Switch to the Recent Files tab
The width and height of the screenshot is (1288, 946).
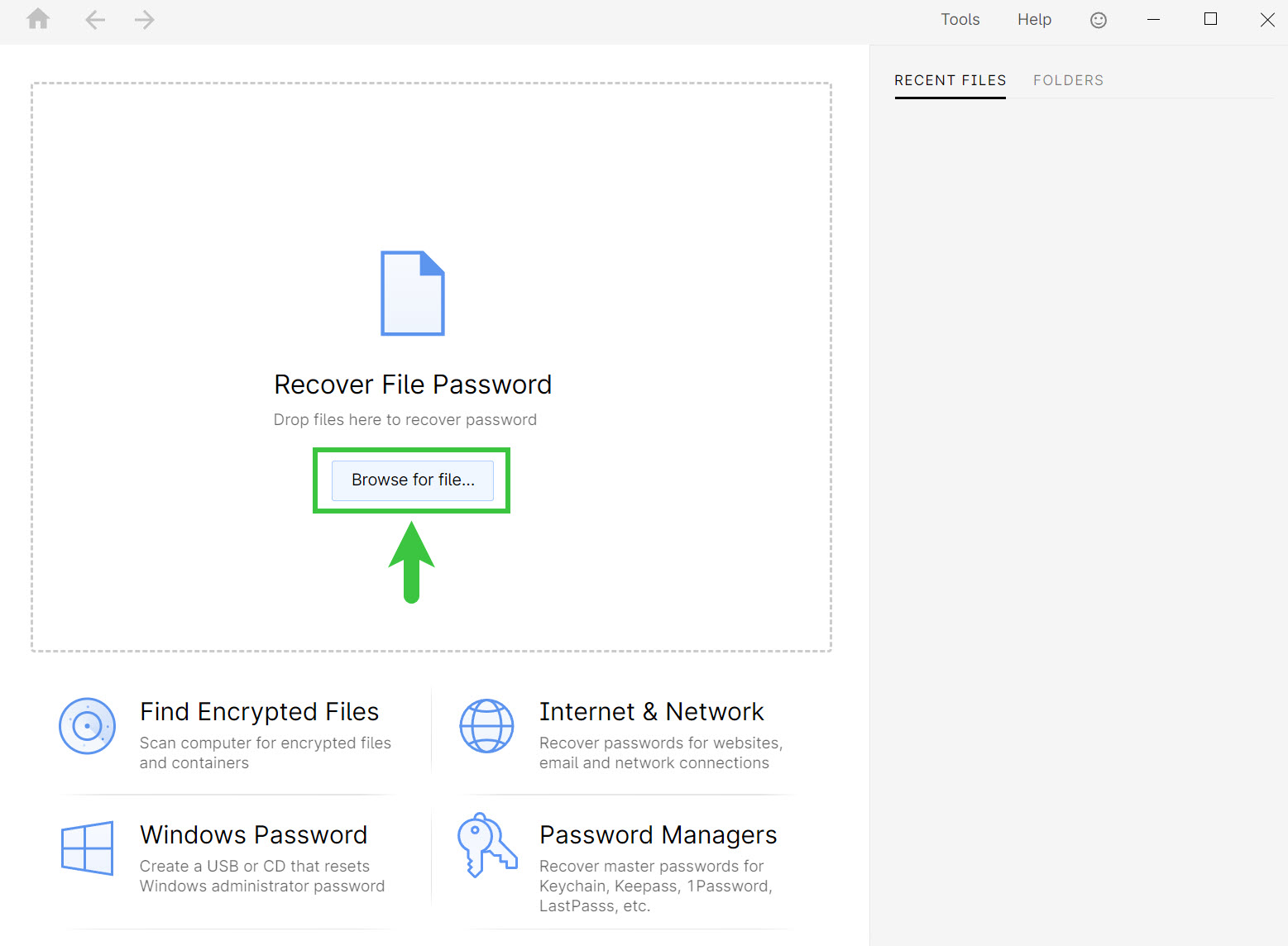950,80
